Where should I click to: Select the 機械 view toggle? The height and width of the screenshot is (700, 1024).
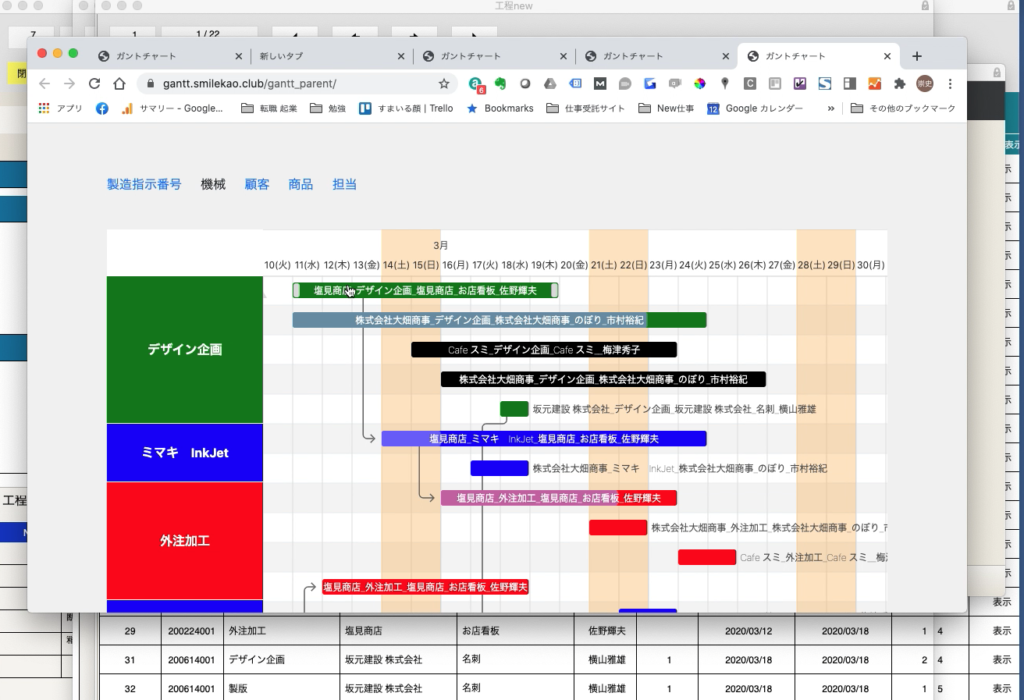[211, 184]
